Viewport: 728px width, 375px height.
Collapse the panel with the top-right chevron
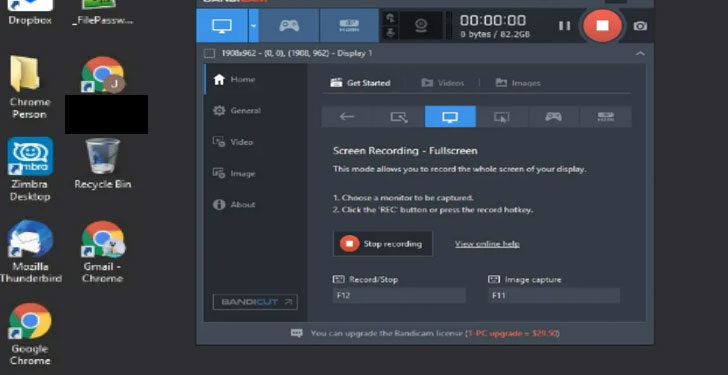640,53
